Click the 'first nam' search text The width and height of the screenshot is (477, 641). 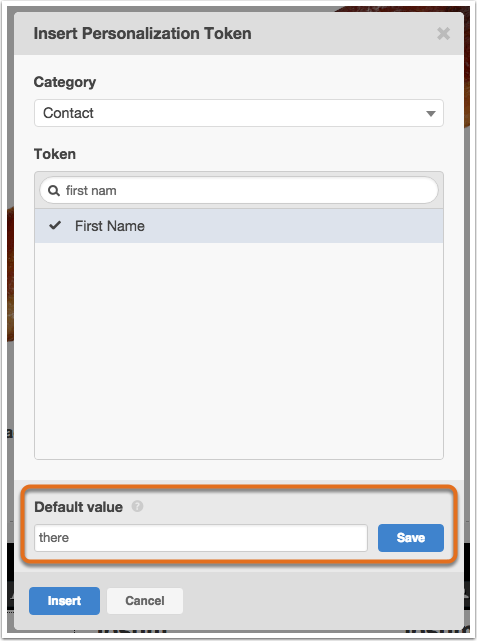[91, 191]
